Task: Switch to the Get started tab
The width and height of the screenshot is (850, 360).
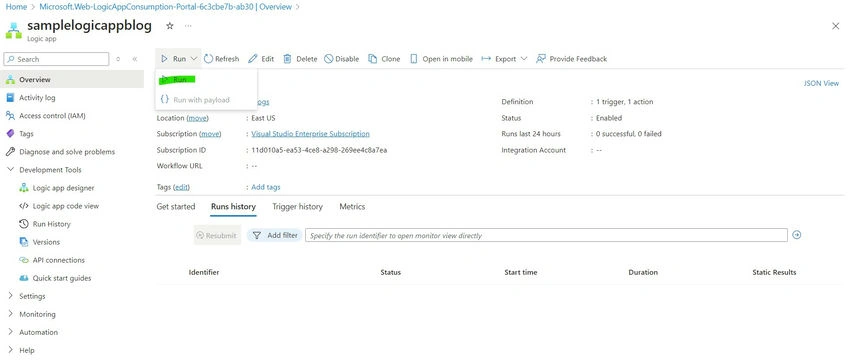Action: coord(176,207)
